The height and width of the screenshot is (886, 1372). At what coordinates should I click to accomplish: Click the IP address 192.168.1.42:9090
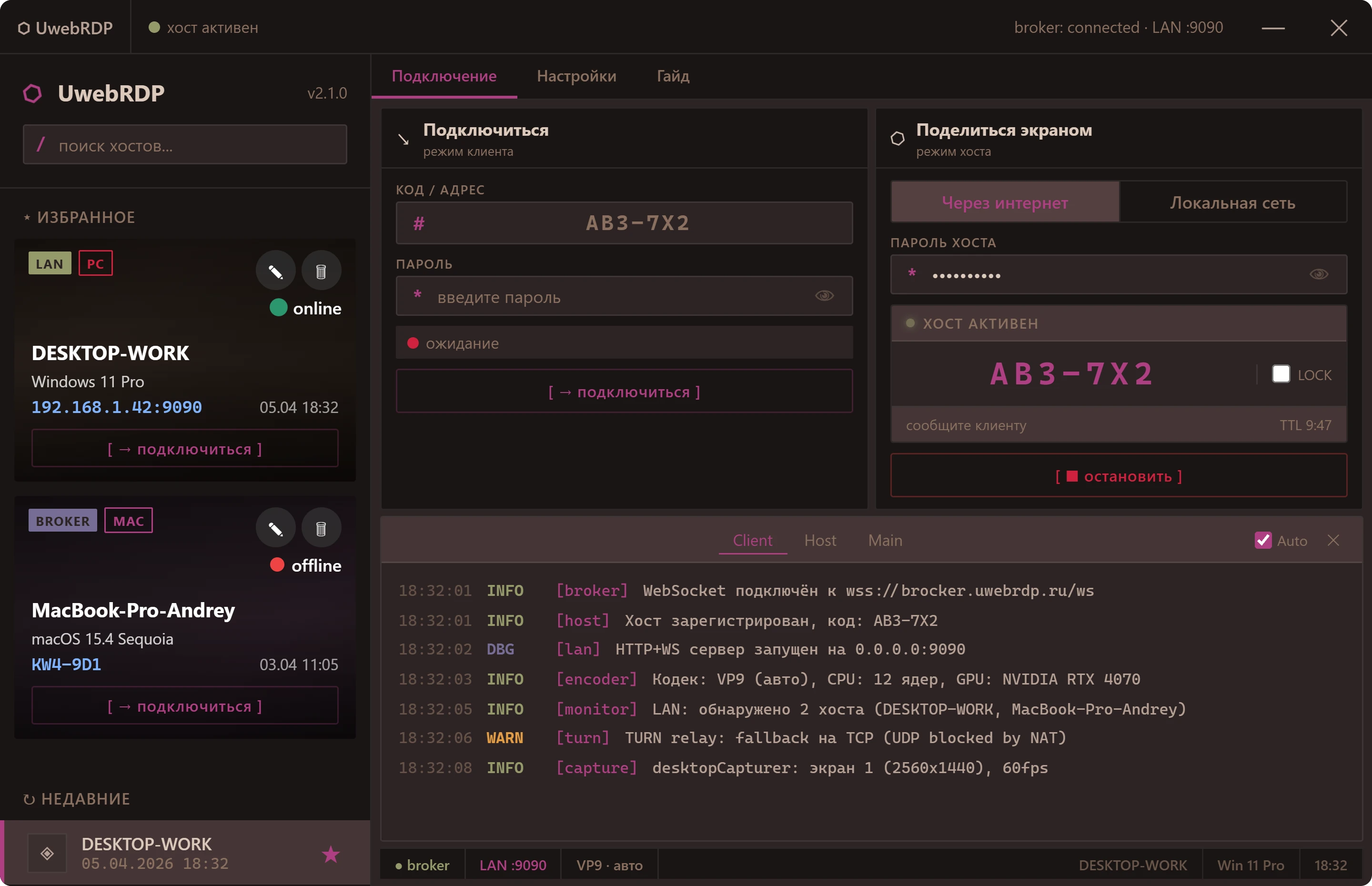117,407
